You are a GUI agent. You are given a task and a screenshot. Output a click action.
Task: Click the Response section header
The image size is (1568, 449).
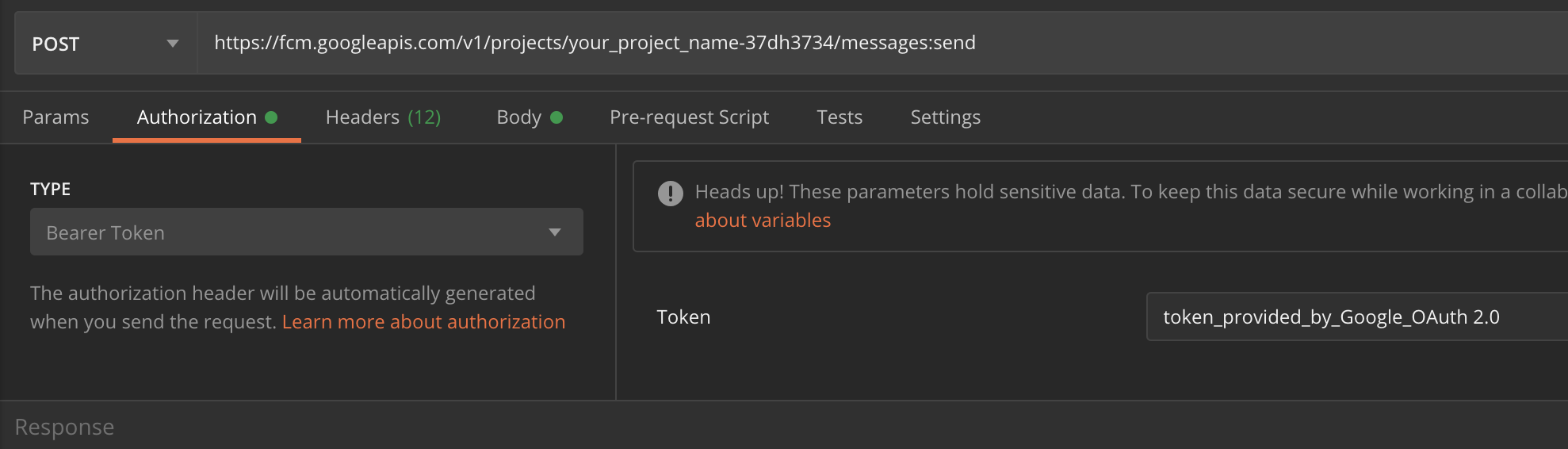pyautogui.click(x=64, y=427)
